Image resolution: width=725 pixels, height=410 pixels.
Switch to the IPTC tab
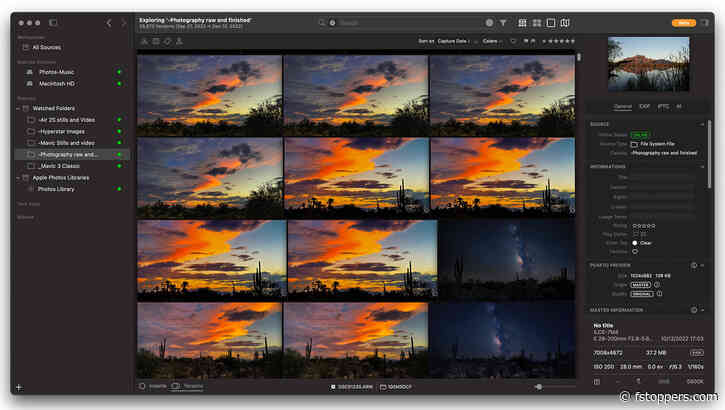click(x=663, y=106)
